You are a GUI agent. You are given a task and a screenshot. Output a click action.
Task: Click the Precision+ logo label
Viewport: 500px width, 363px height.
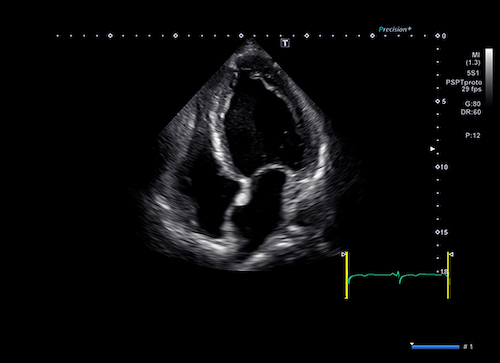click(395, 30)
